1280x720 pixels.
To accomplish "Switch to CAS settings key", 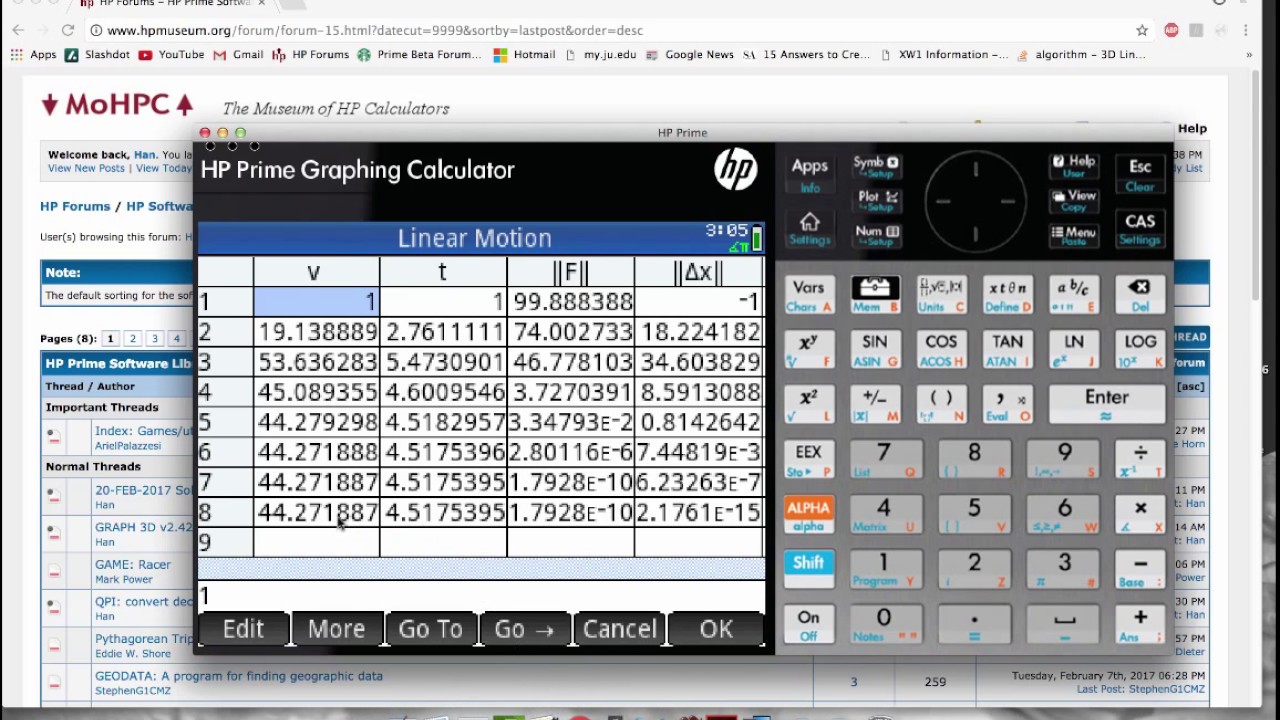I will click(x=1140, y=229).
